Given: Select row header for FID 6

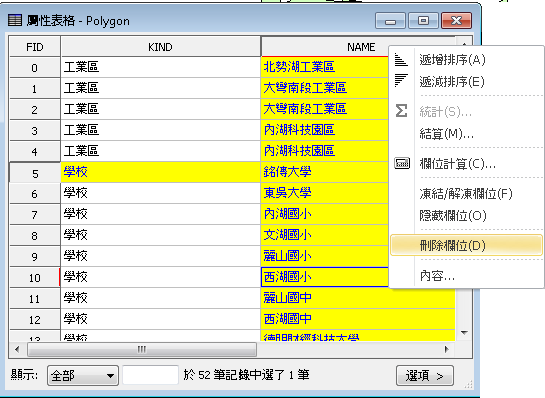Looking at the screenshot, I should tap(35, 194).
